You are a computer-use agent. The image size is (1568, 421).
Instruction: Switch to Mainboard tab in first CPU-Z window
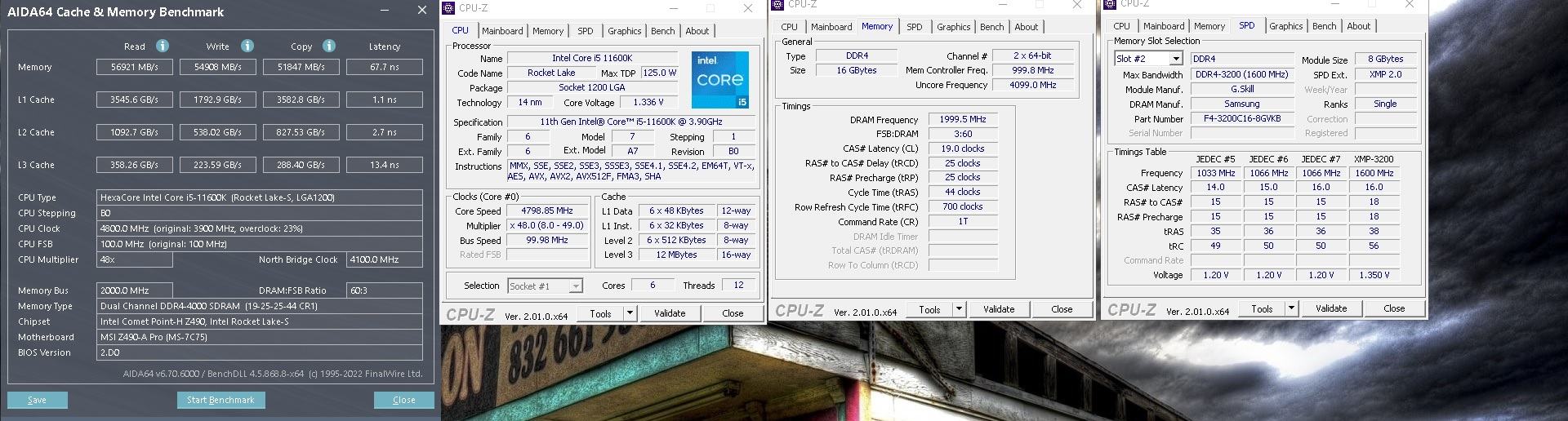click(x=502, y=31)
